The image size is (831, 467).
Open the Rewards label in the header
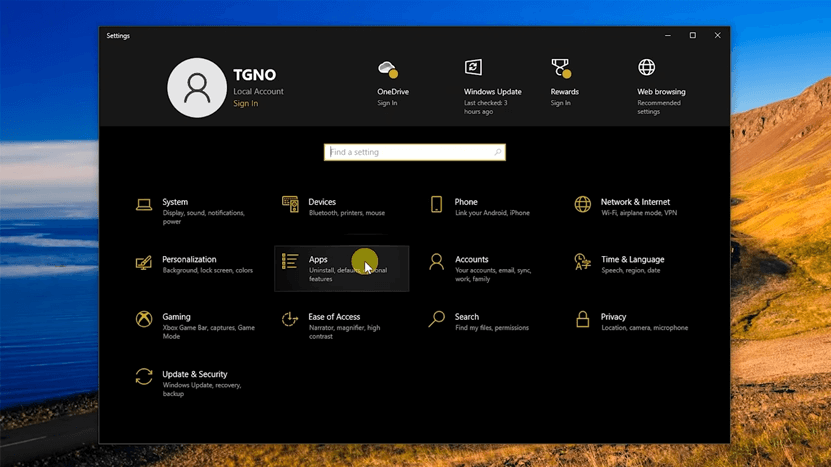(564, 92)
